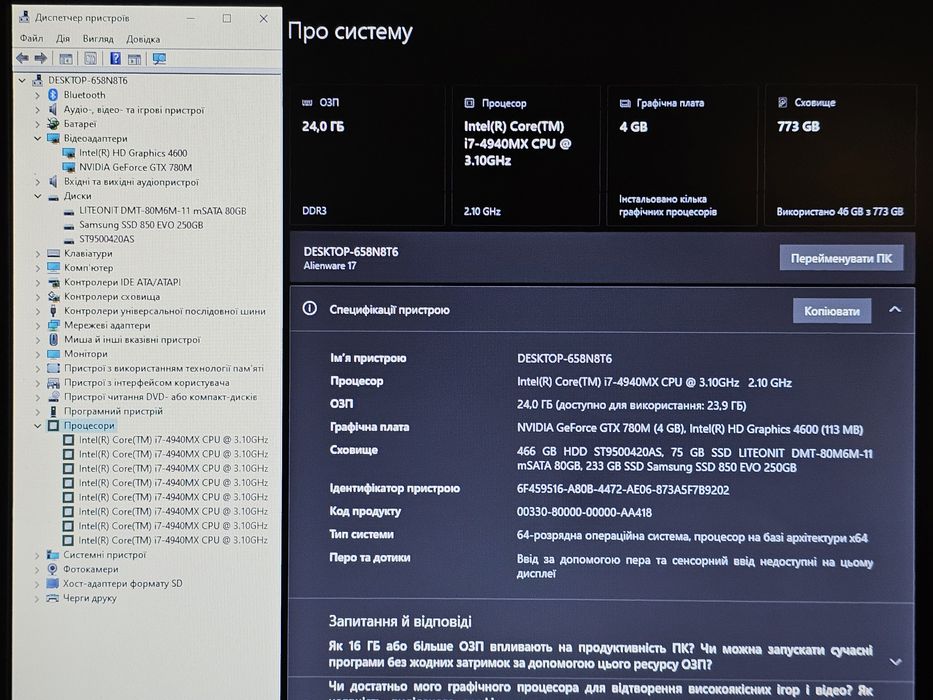Select the Фотокамери camera icon
The height and width of the screenshot is (700, 933).
(x=53, y=569)
